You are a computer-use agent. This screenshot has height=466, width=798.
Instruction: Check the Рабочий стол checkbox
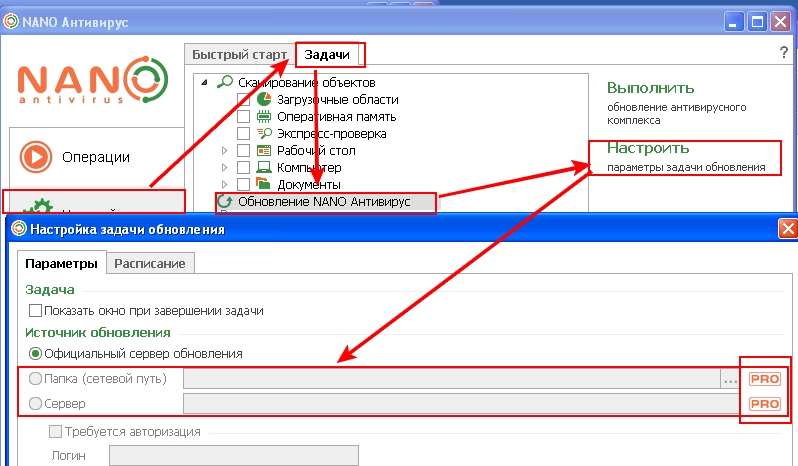pos(243,151)
